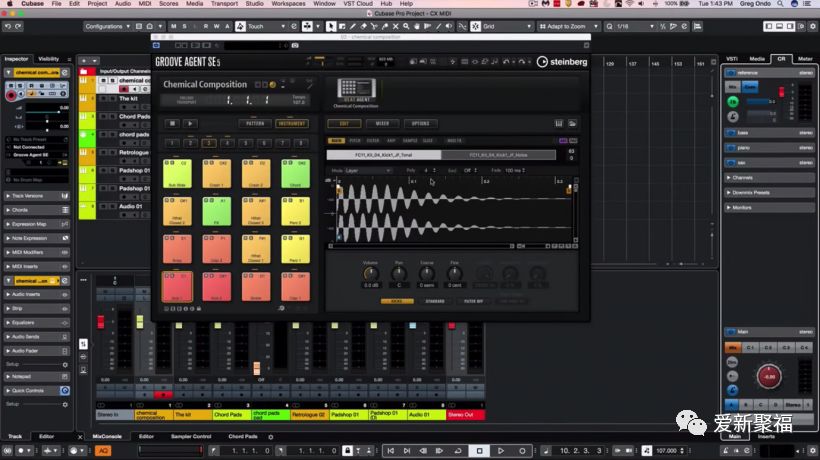Trigger the green Ghost drum pad

295,175
